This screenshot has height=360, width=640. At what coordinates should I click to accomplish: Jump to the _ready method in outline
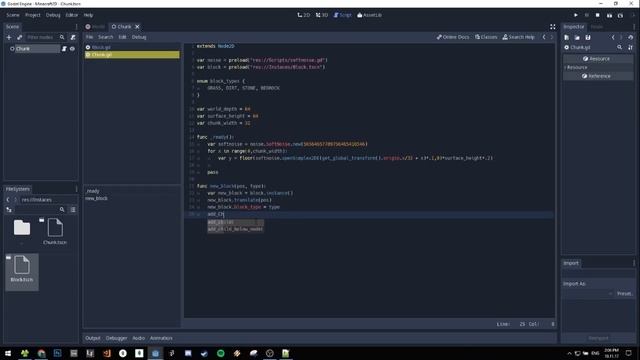click(x=93, y=191)
